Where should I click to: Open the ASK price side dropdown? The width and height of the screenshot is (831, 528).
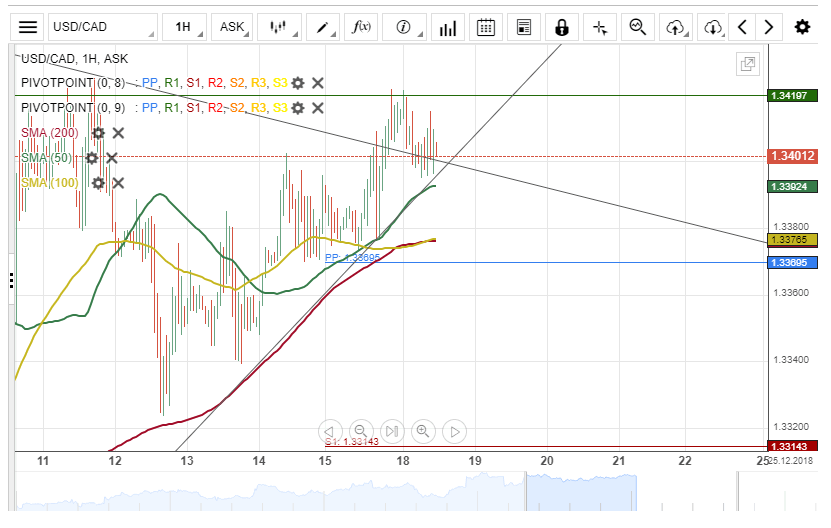232,27
